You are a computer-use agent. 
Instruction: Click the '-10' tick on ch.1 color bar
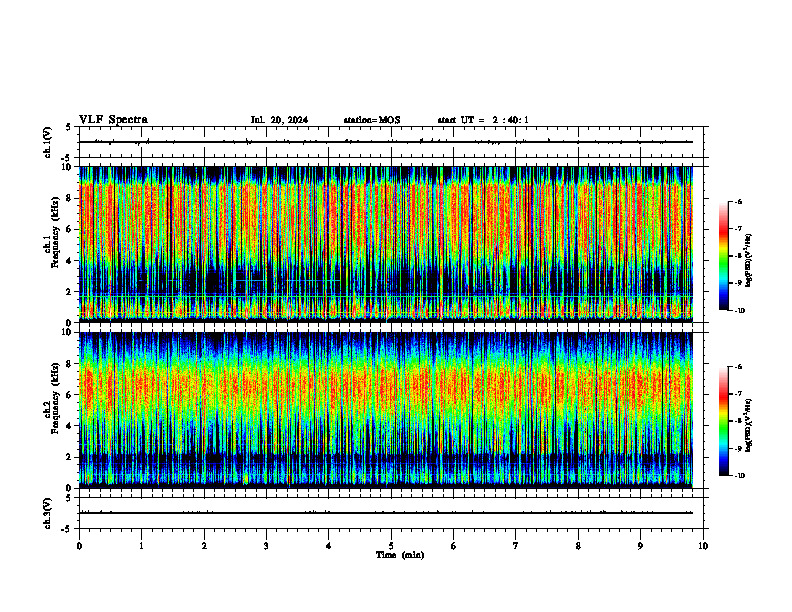click(739, 311)
